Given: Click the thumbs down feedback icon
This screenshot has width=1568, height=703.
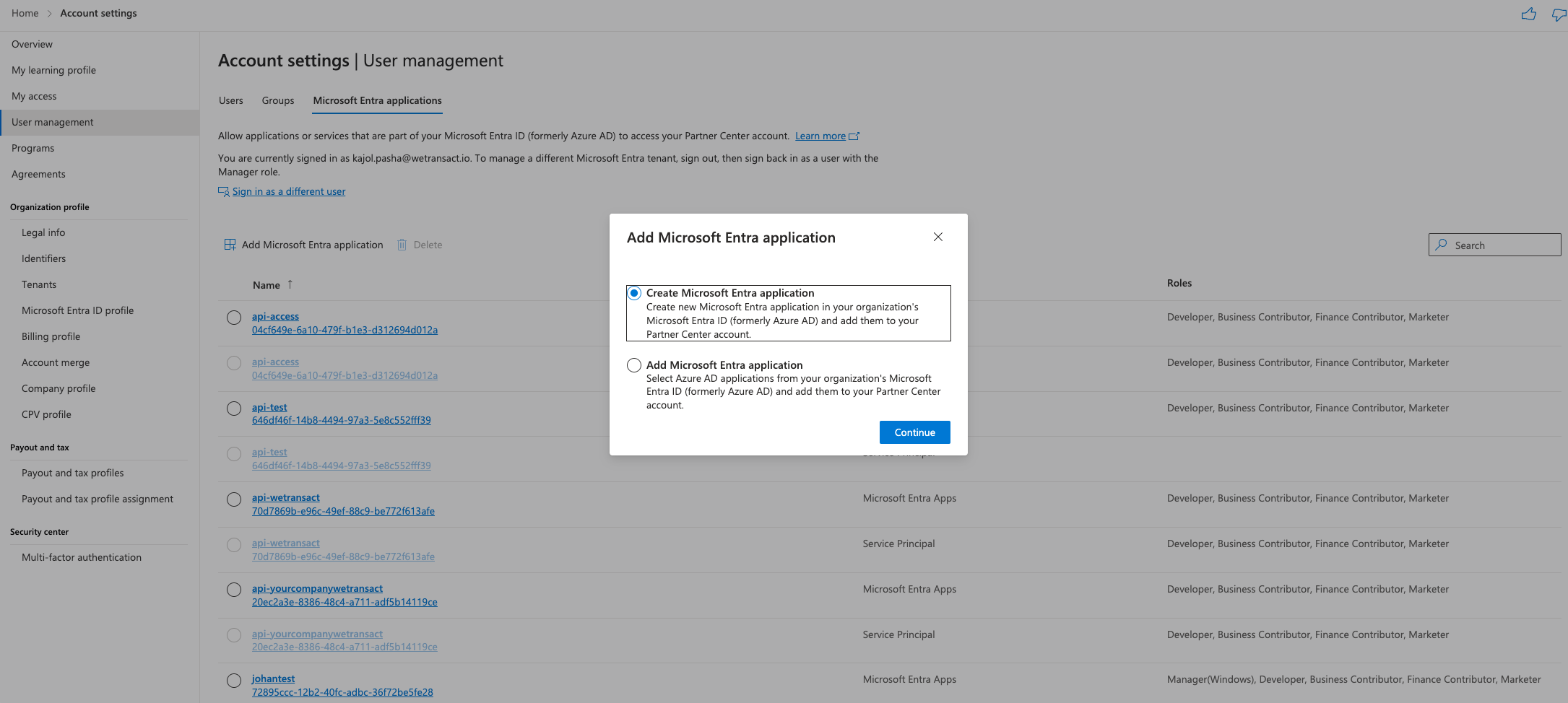Looking at the screenshot, I should click(x=1559, y=14).
